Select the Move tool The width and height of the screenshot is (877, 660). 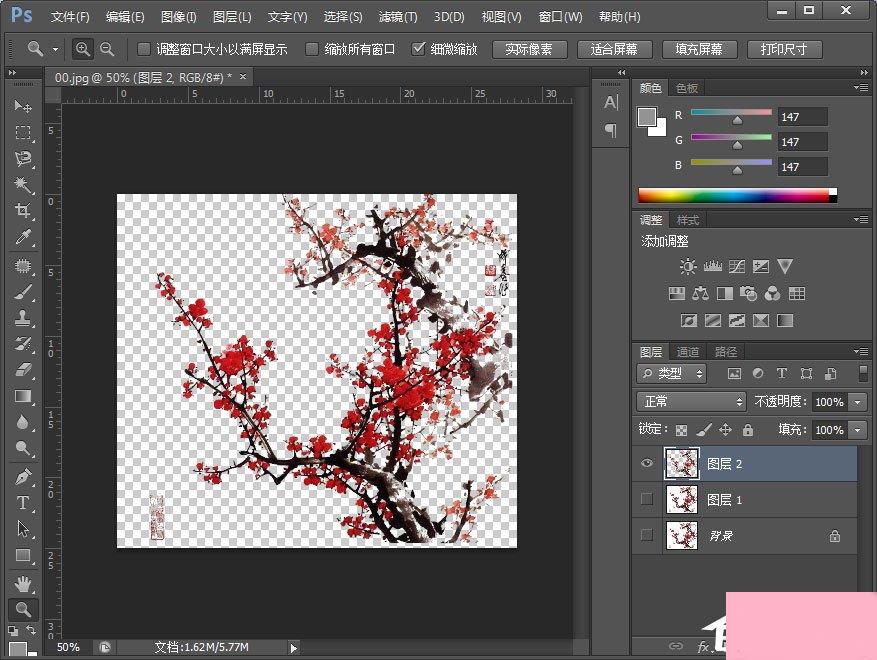22,106
